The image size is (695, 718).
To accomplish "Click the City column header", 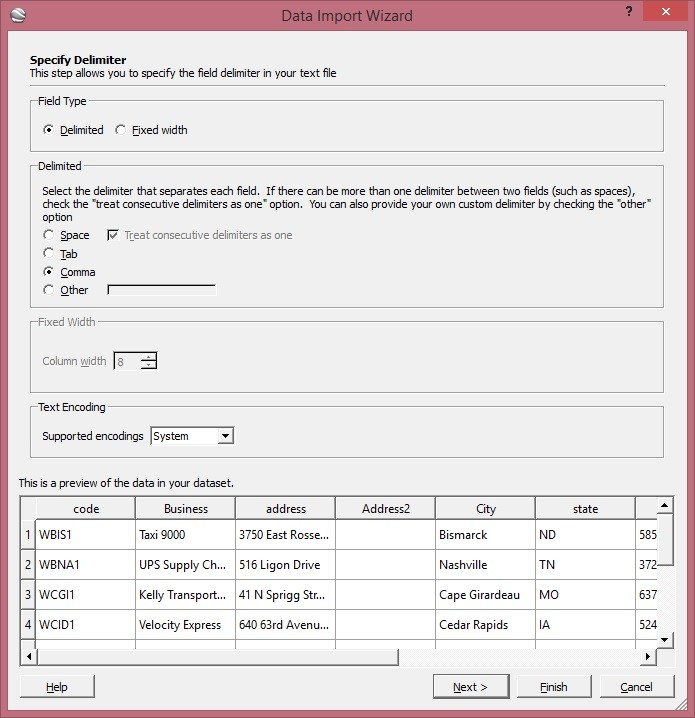I will [485, 509].
